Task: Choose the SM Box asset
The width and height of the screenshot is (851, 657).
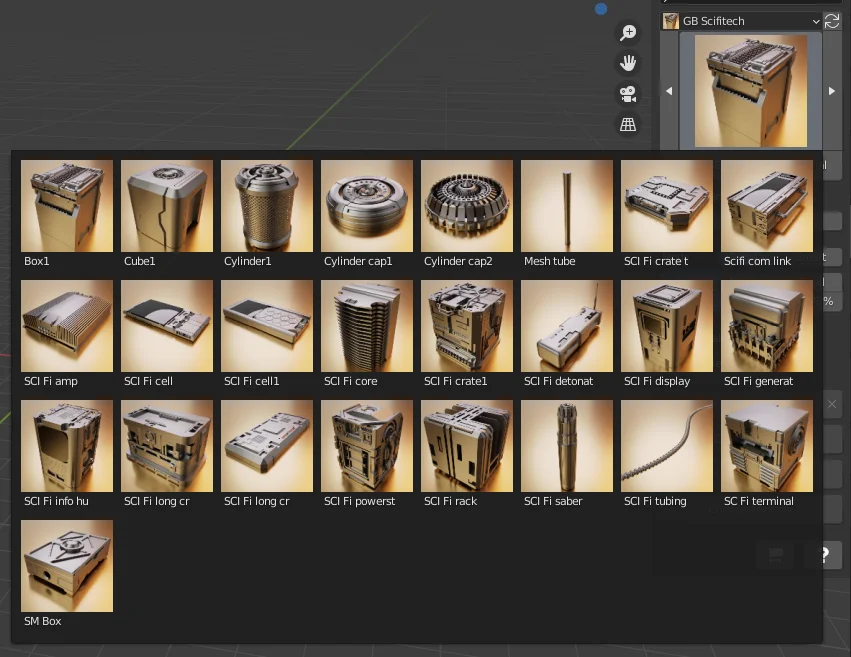Action: coord(67,566)
